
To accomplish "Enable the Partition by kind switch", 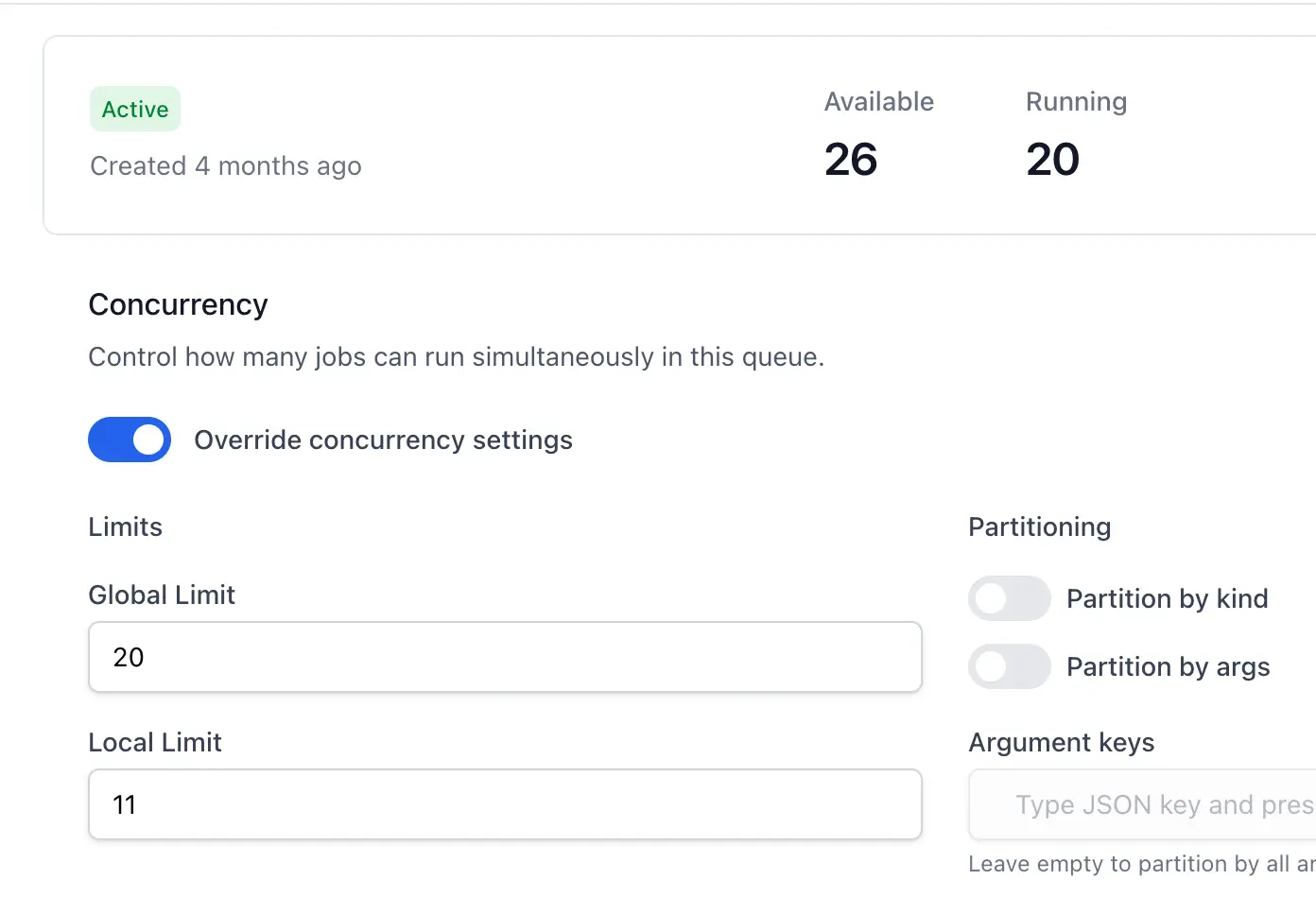I will click(1009, 598).
